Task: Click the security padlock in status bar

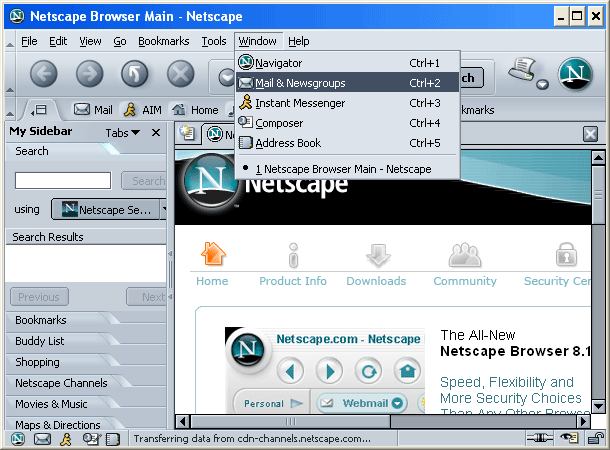Action: [595, 439]
